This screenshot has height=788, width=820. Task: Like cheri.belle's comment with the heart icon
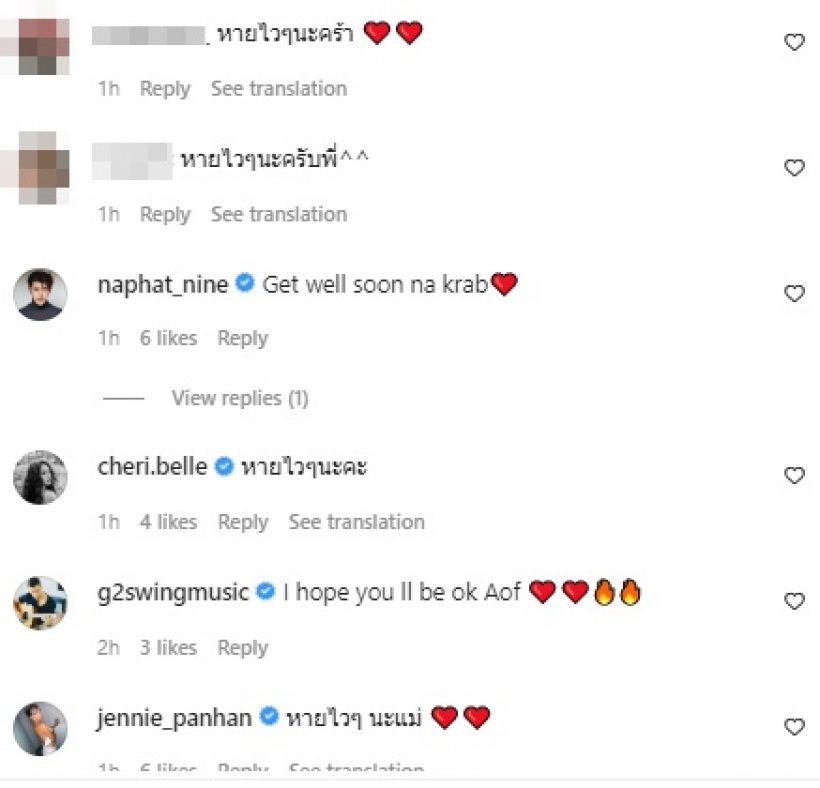[x=794, y=475]
